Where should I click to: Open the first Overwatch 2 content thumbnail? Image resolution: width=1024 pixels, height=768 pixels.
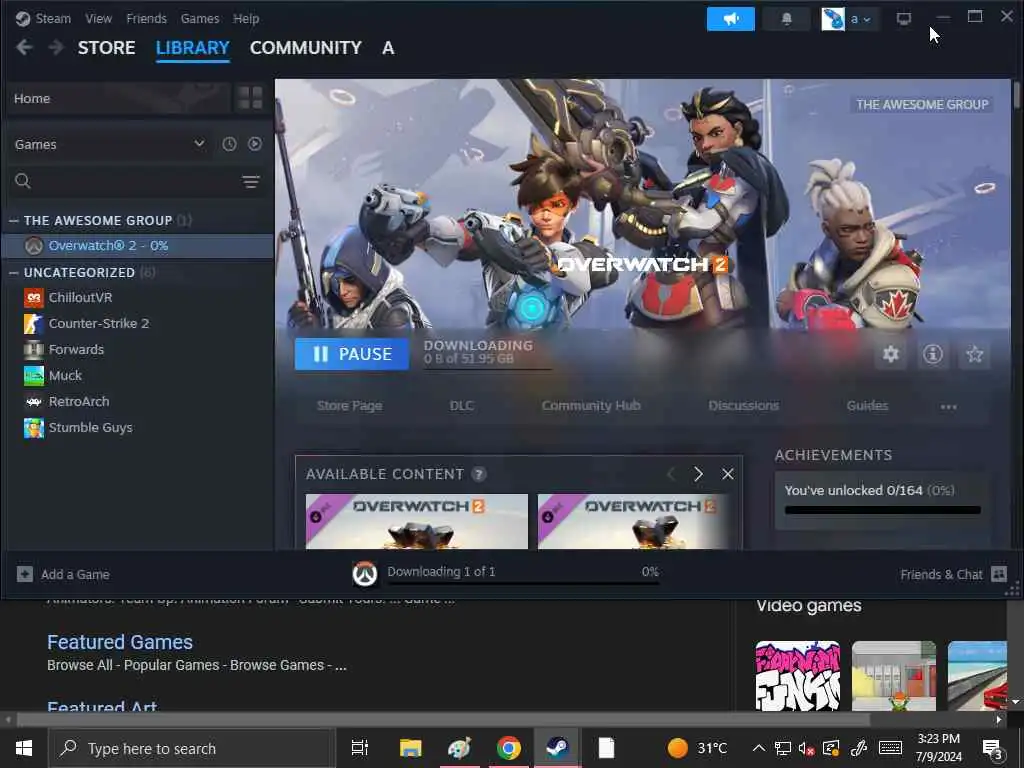click(x=417, y=521)
